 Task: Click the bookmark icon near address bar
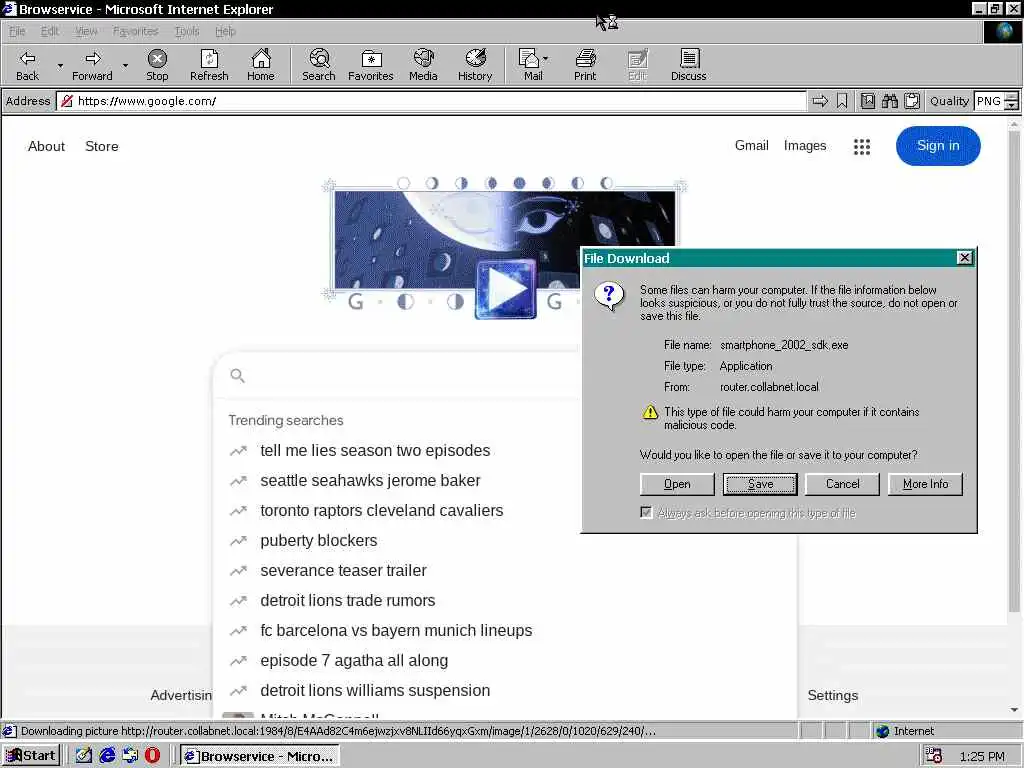click(842, 101)
